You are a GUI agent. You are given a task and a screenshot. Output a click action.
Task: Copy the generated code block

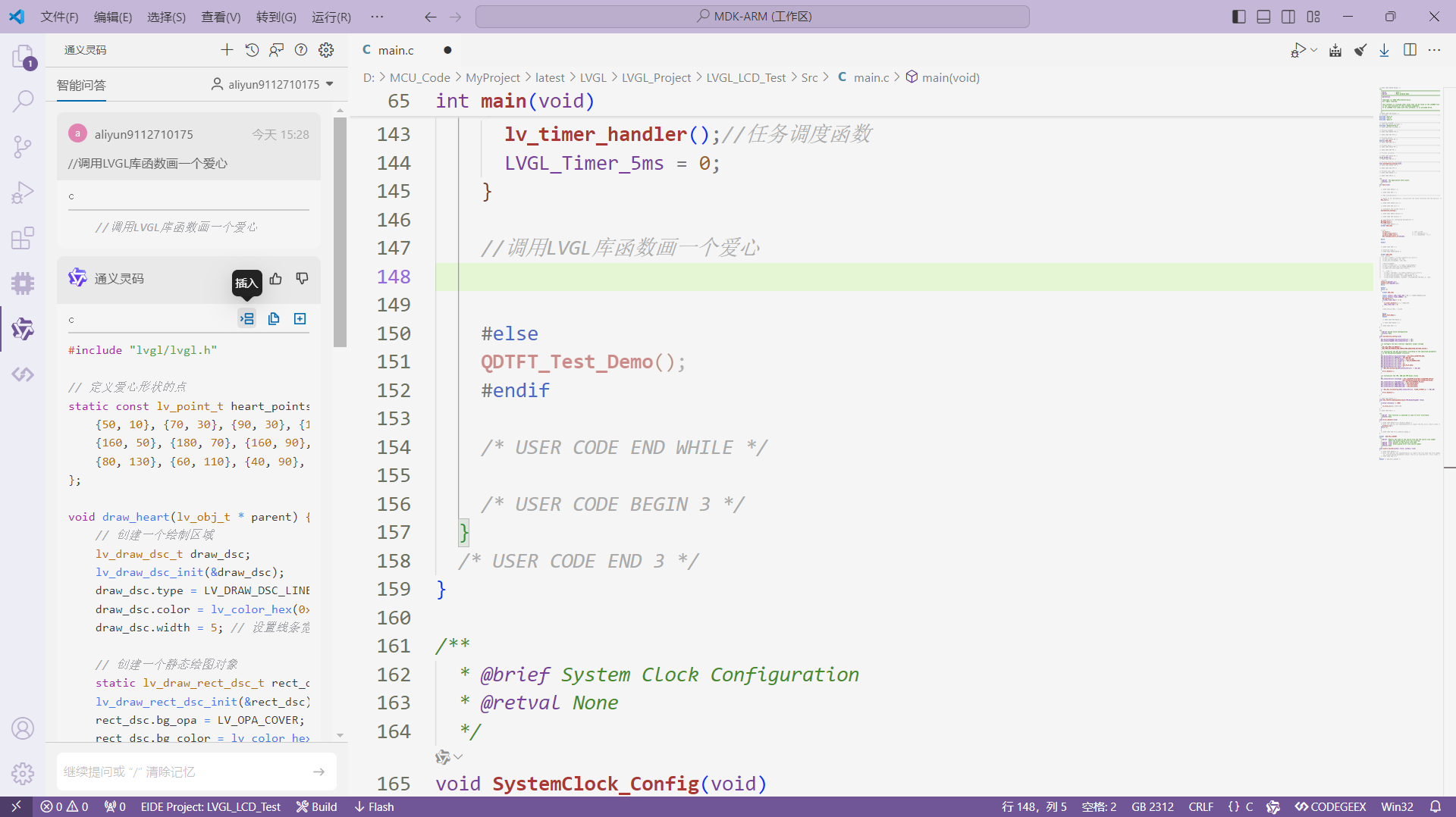(x=274, y=318)
